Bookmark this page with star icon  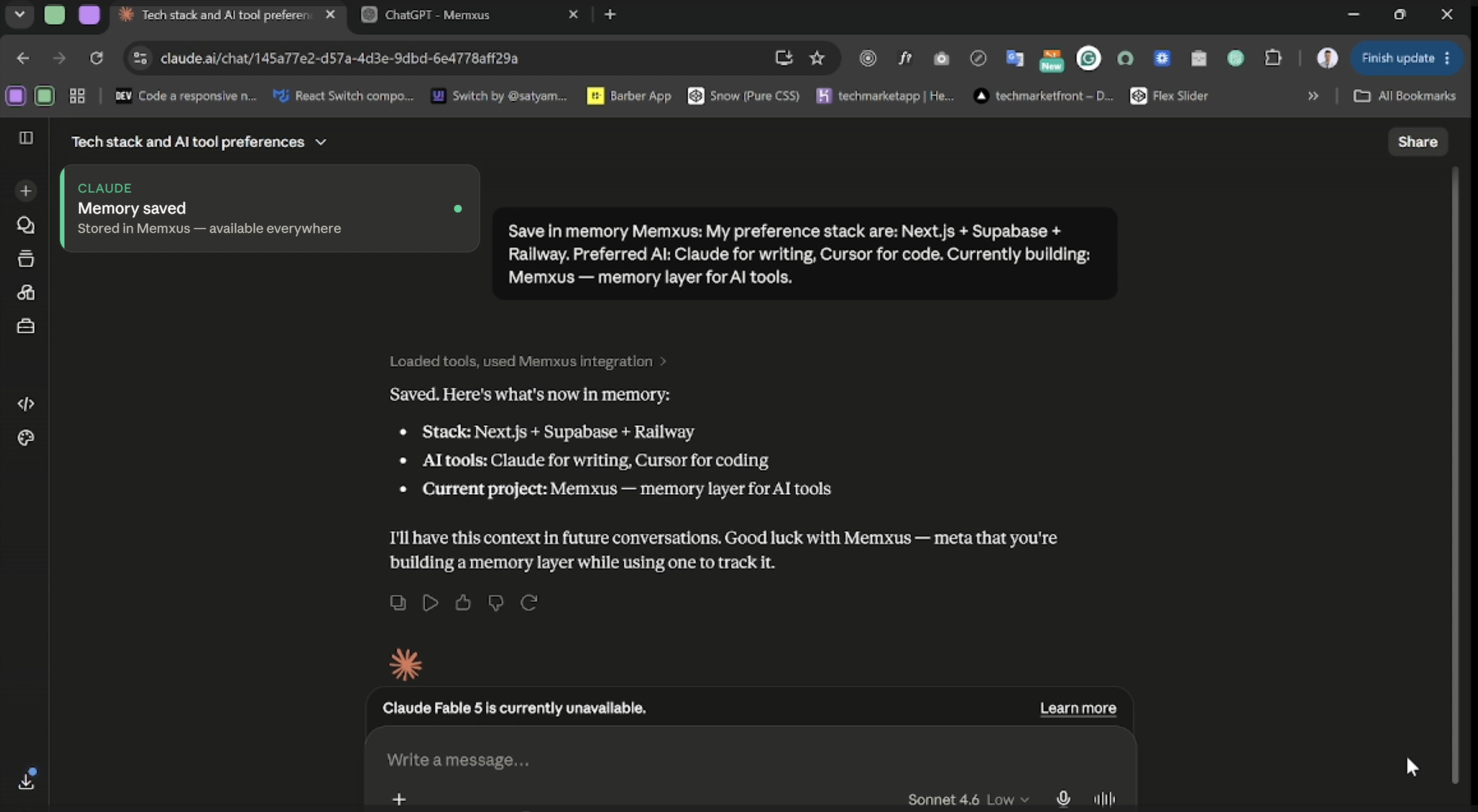point(817,58)
